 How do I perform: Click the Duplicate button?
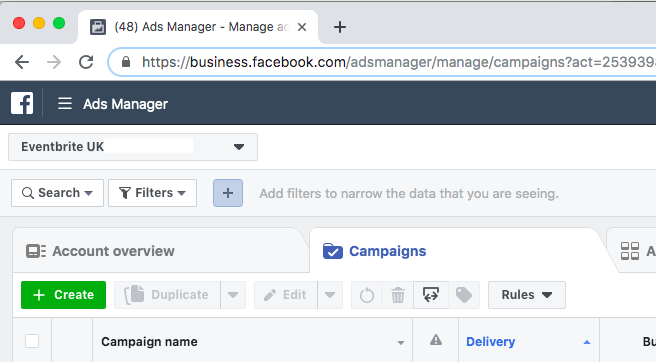167,295
